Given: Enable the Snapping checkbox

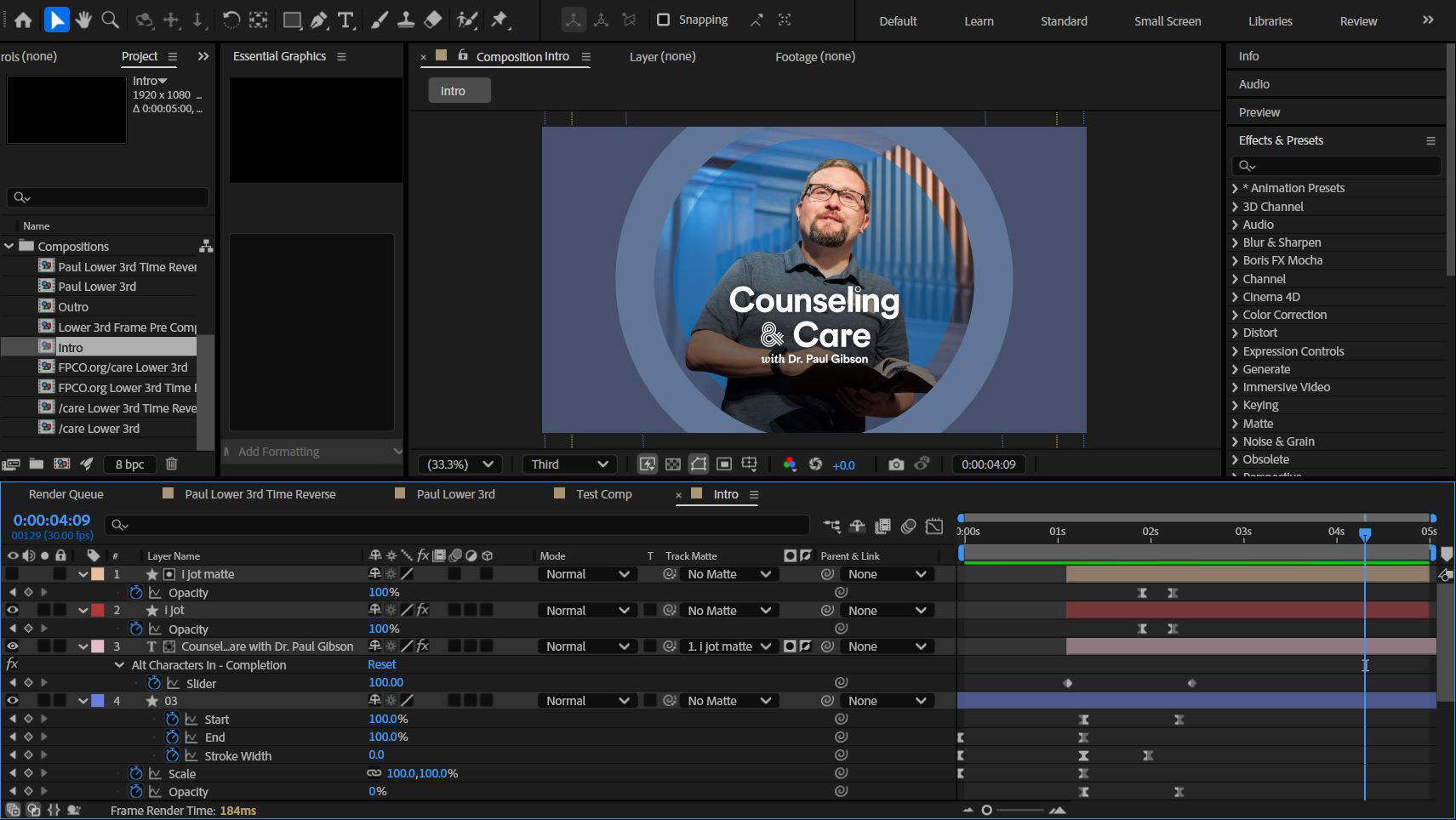Looking at the screenshot, I should [664, 20].
